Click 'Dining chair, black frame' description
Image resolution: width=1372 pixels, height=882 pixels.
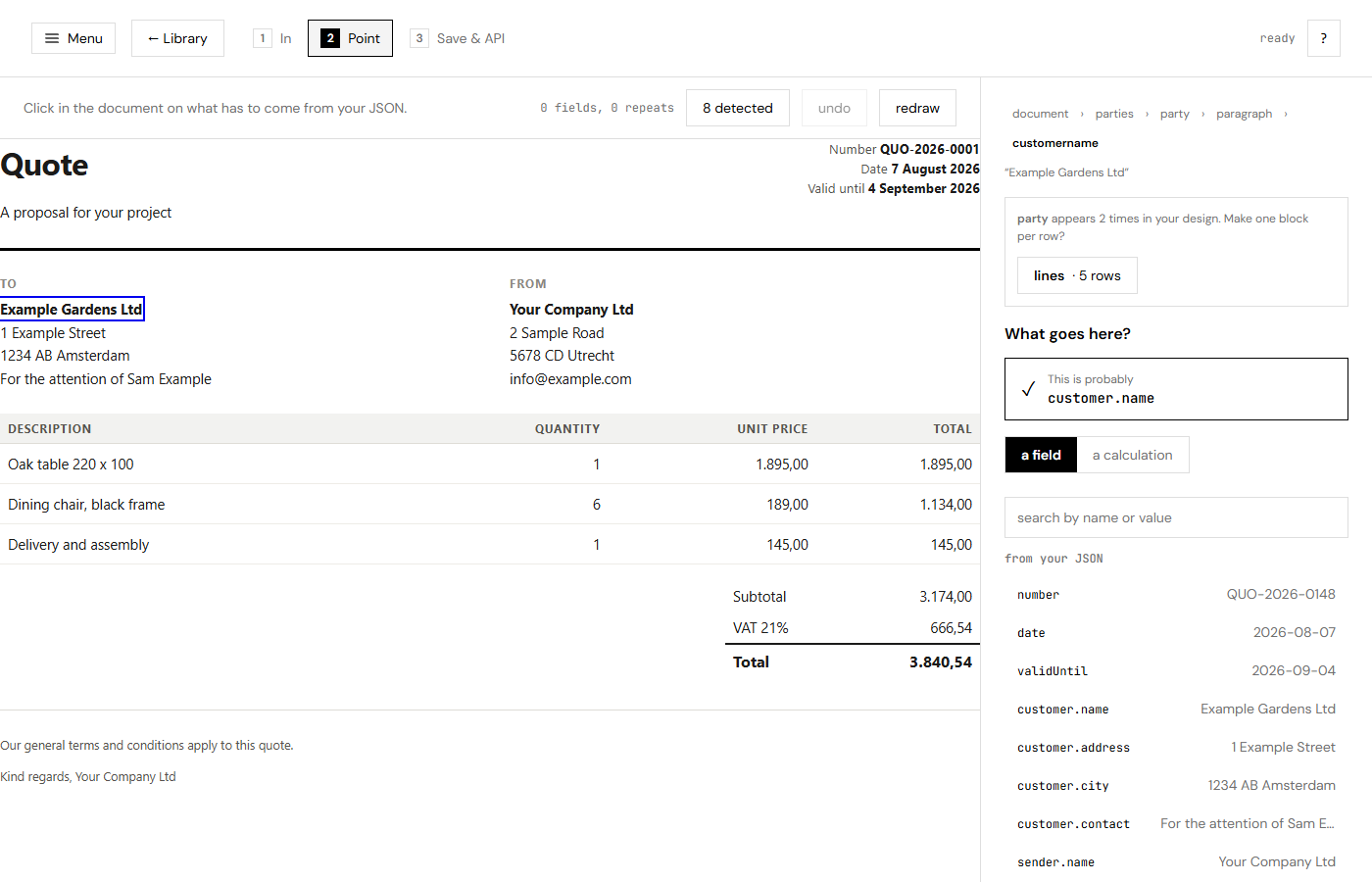point(86,505)
